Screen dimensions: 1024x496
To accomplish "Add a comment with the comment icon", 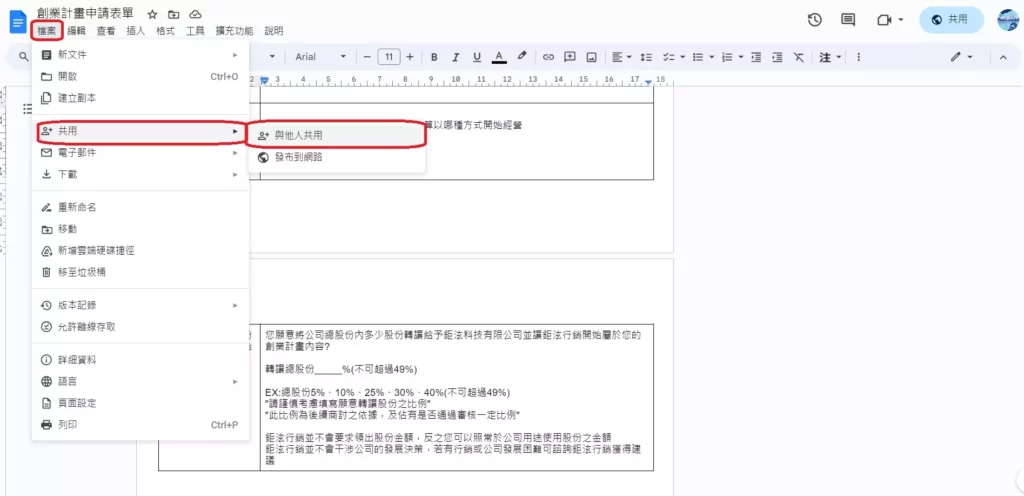I will (x=569, y=57).
